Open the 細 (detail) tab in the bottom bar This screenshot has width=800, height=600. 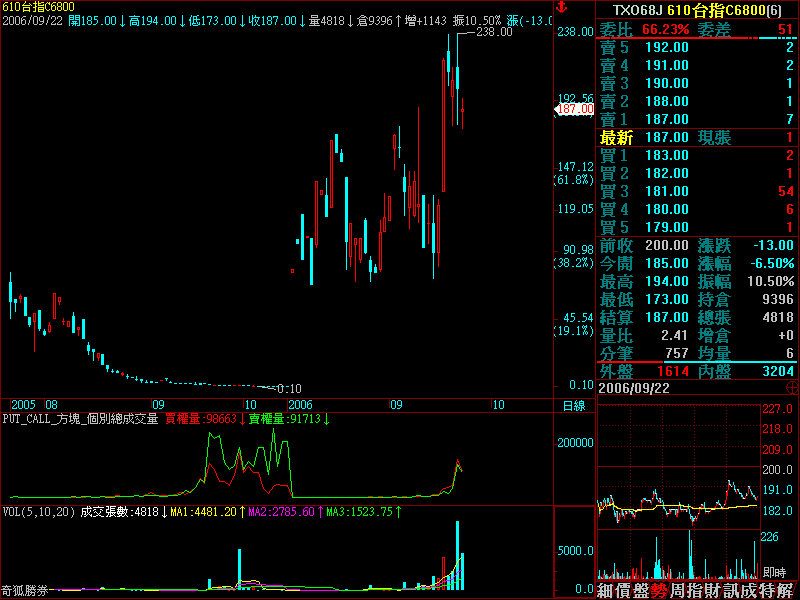pyautogui.click(x=607, y=591)
